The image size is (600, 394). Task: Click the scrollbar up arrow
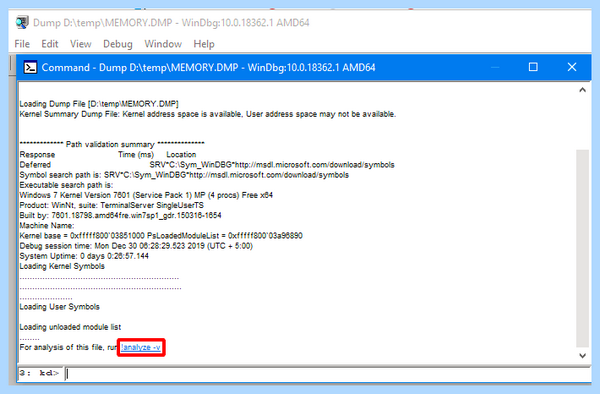[x=582, y=90]
